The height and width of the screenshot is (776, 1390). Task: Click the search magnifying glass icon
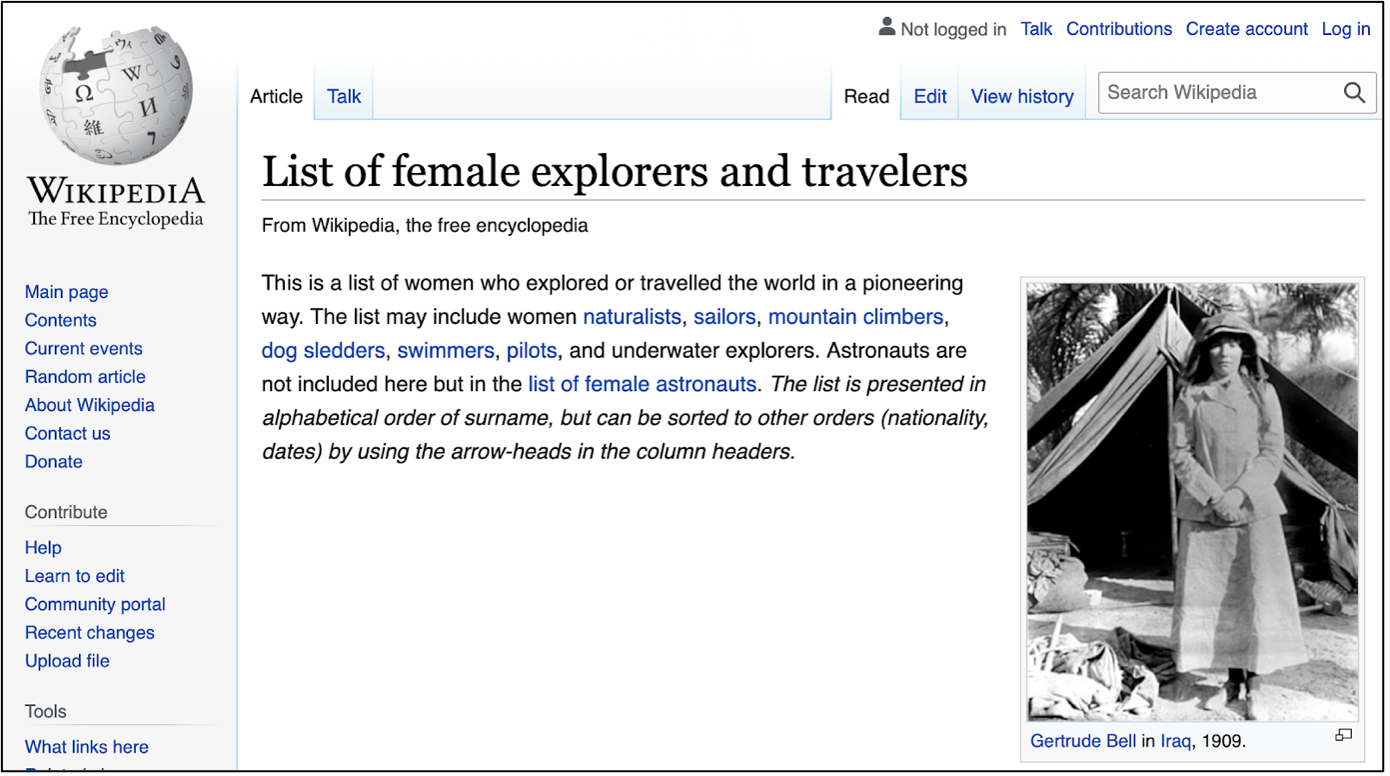1354,93
